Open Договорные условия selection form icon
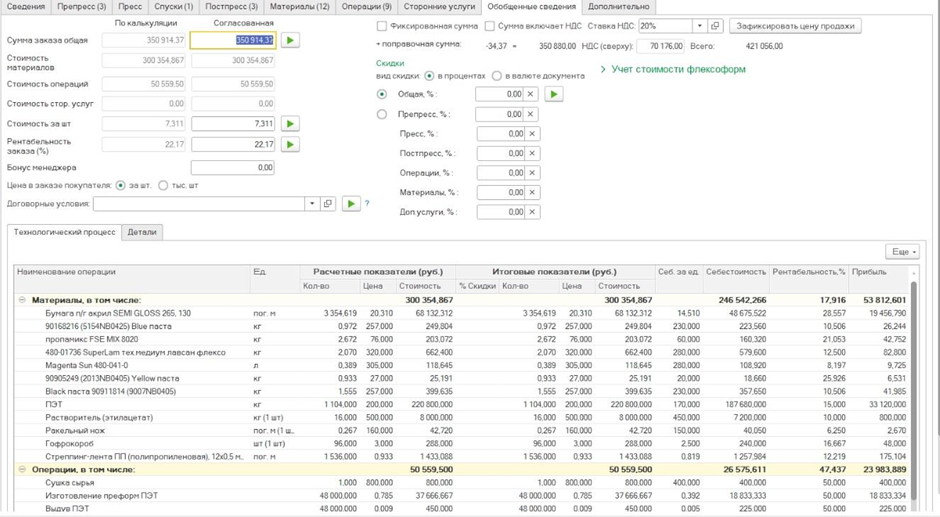The width and height of the screenshot is (940, 517). click(327, 204)
